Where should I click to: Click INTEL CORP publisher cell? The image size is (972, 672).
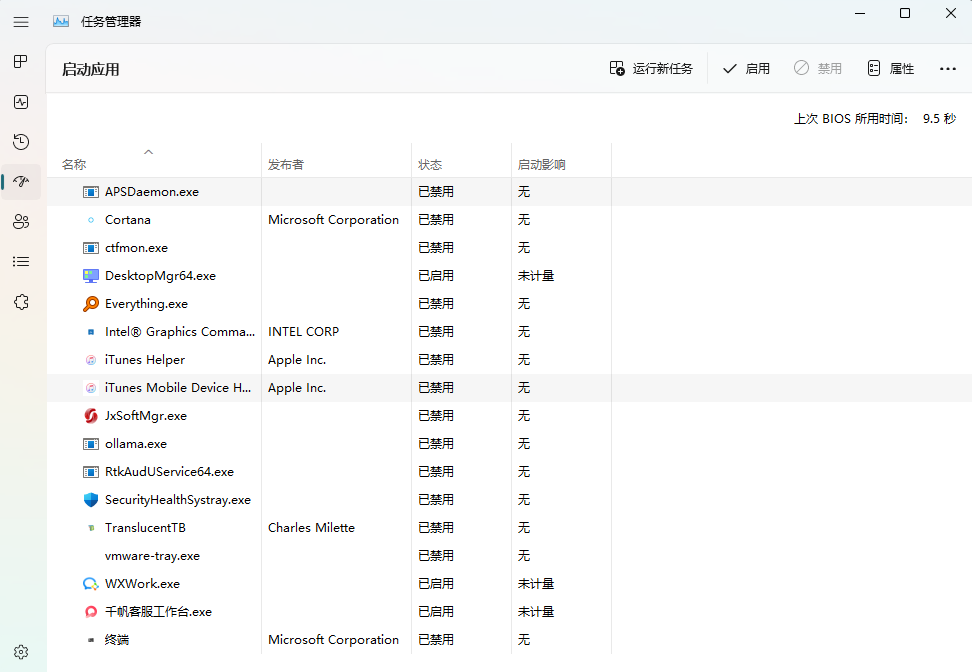point(304,332)
